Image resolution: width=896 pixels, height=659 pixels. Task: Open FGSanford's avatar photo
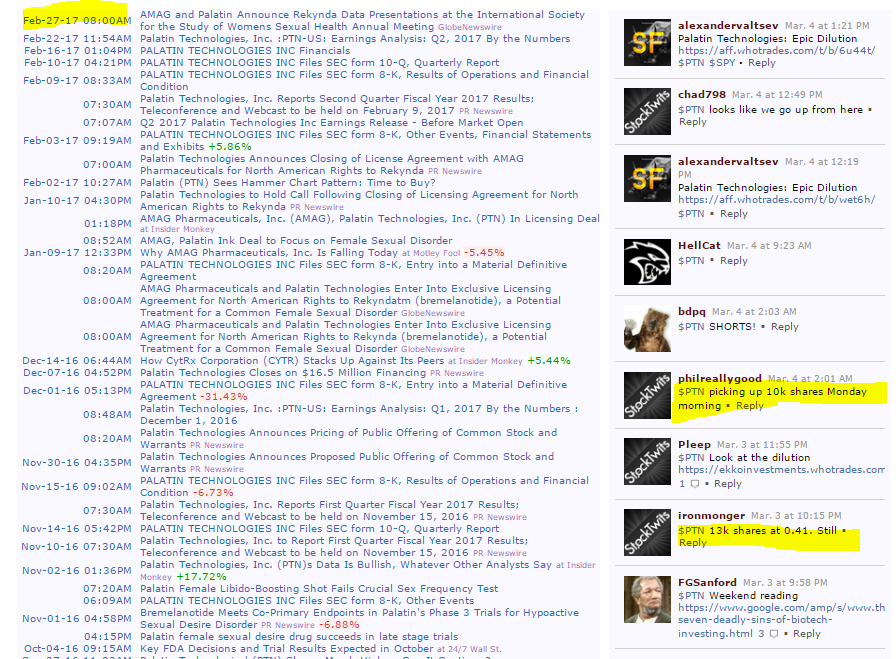coord(647,599)
